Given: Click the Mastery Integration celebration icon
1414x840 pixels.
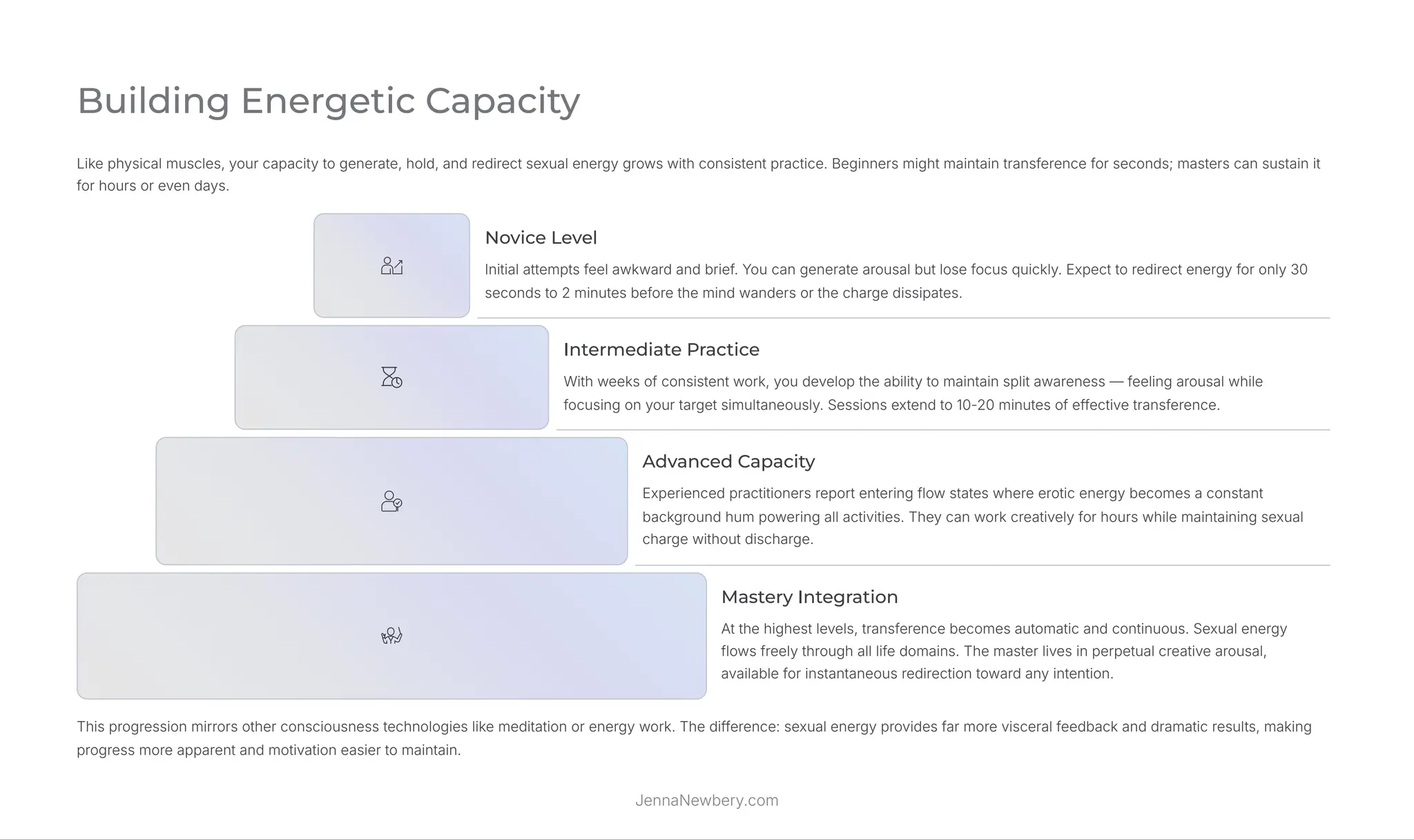Looking at the screenshot, I should point(391,636).
